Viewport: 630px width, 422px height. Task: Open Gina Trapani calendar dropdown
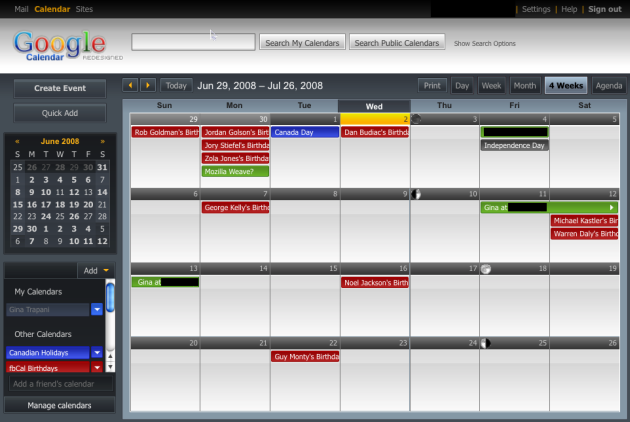(97, 309)
